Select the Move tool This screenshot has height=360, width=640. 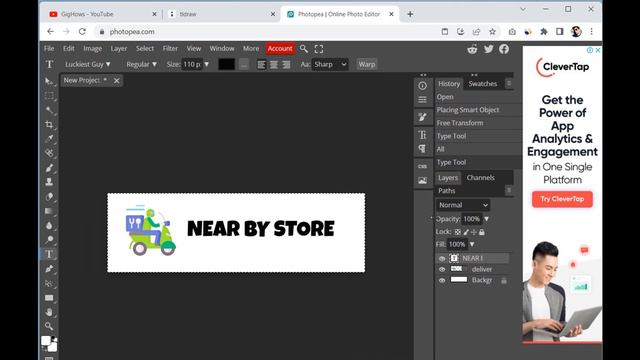click(x=49, y=81)
